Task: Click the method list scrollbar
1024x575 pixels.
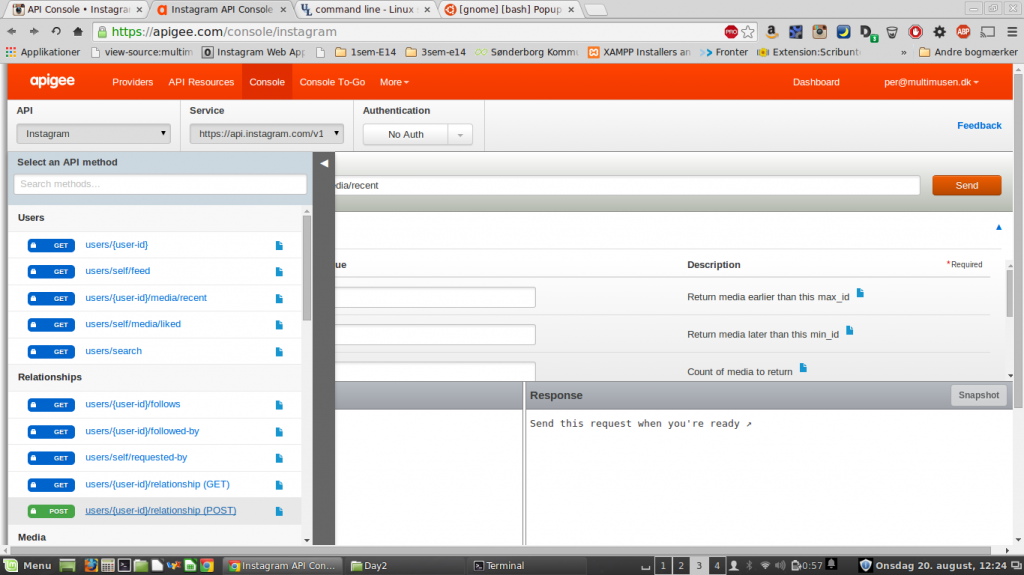Action: click(x=307, y=268)
